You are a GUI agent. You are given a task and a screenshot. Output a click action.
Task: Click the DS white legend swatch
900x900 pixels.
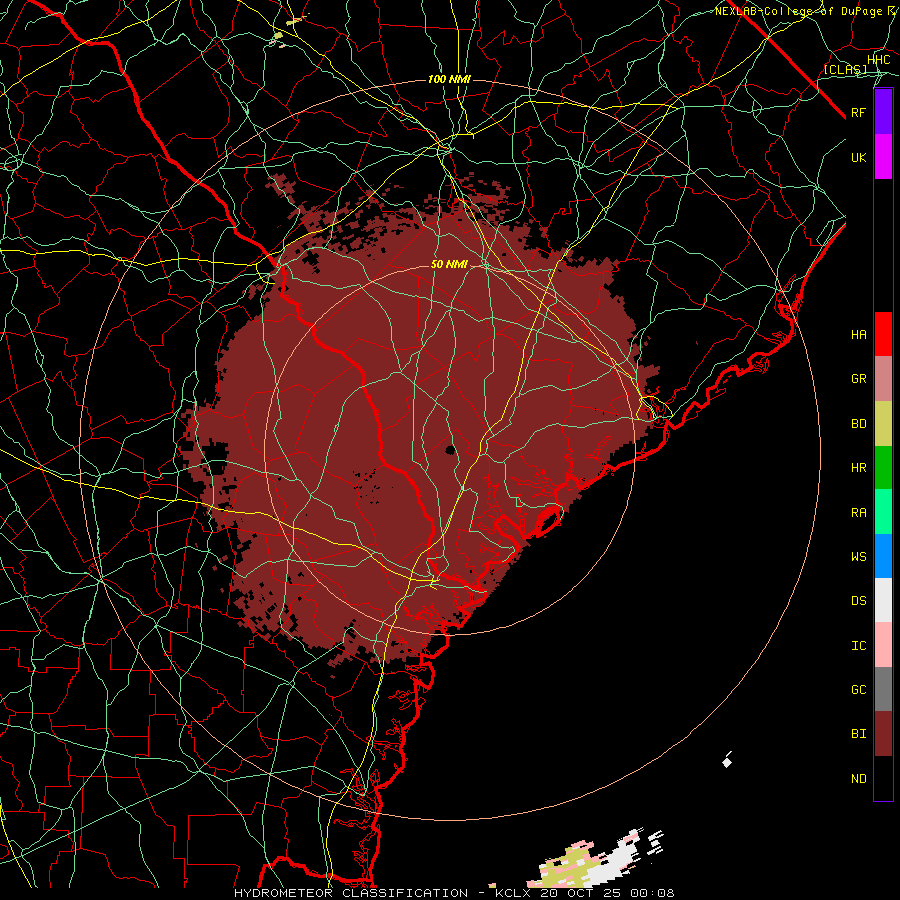(883, 600)
